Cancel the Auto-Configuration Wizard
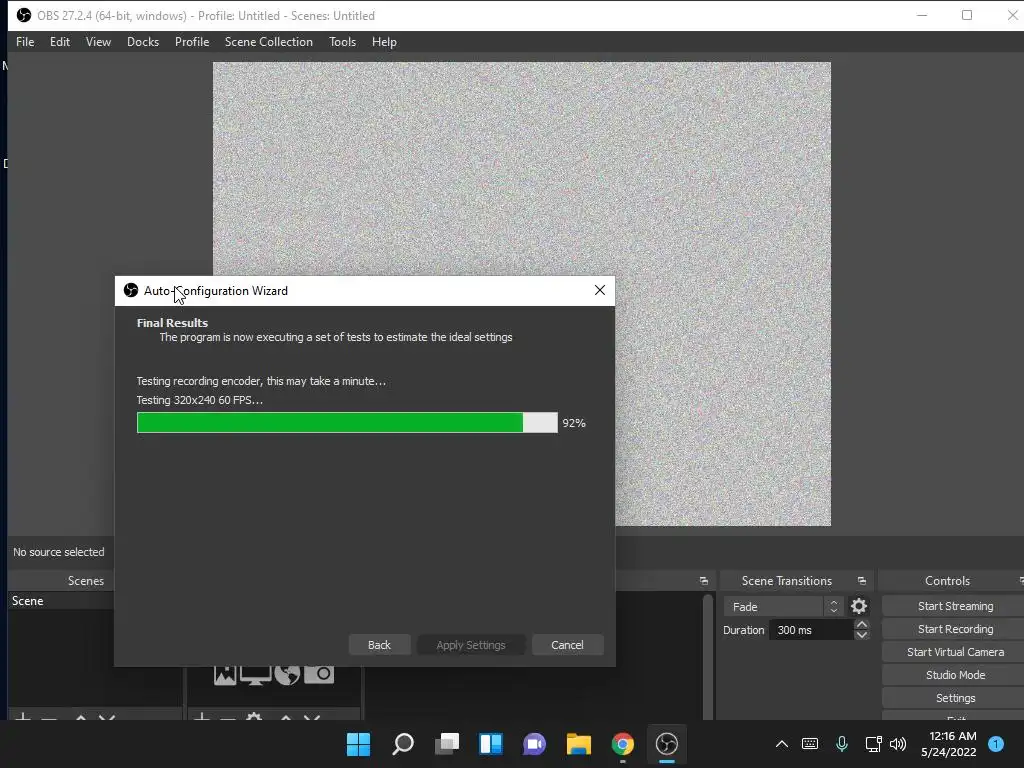Image resolution: width=1024 pixels, height=768 pixels. coord(568,645)
